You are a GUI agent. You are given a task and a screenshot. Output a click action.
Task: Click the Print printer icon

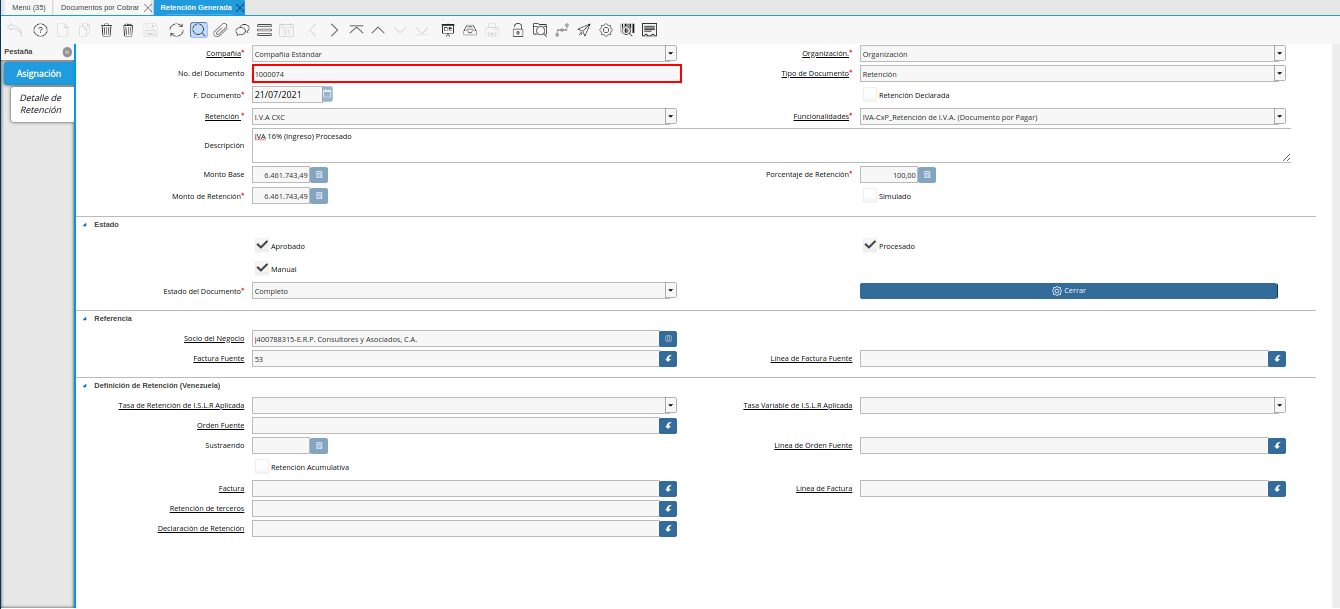[x=492, y=30]
